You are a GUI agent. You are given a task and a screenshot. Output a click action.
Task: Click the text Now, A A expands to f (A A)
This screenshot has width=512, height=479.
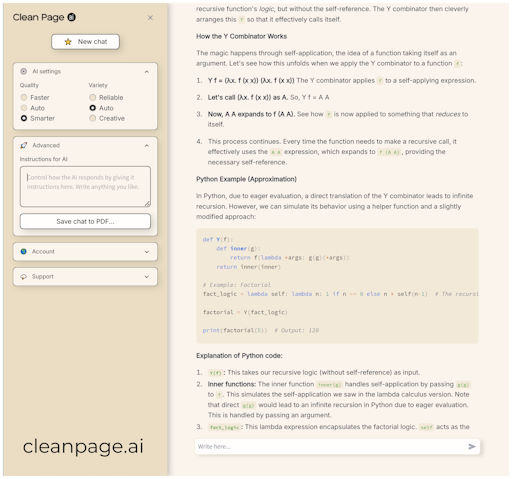coord(251,114)
